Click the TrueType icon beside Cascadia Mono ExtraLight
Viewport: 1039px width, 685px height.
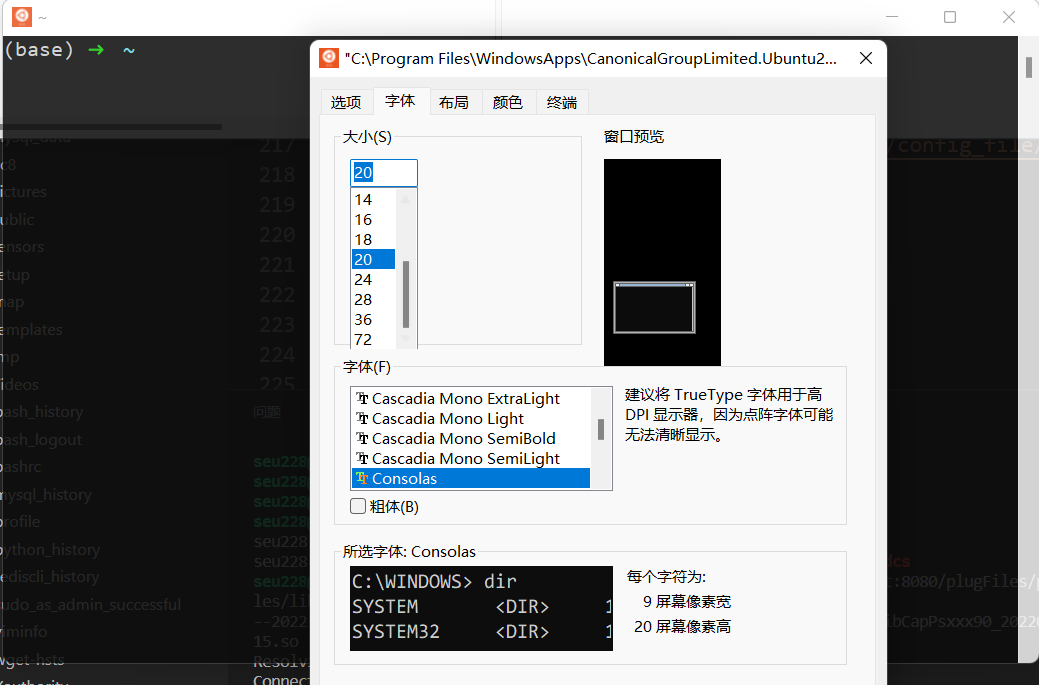(x=362, y=398)
